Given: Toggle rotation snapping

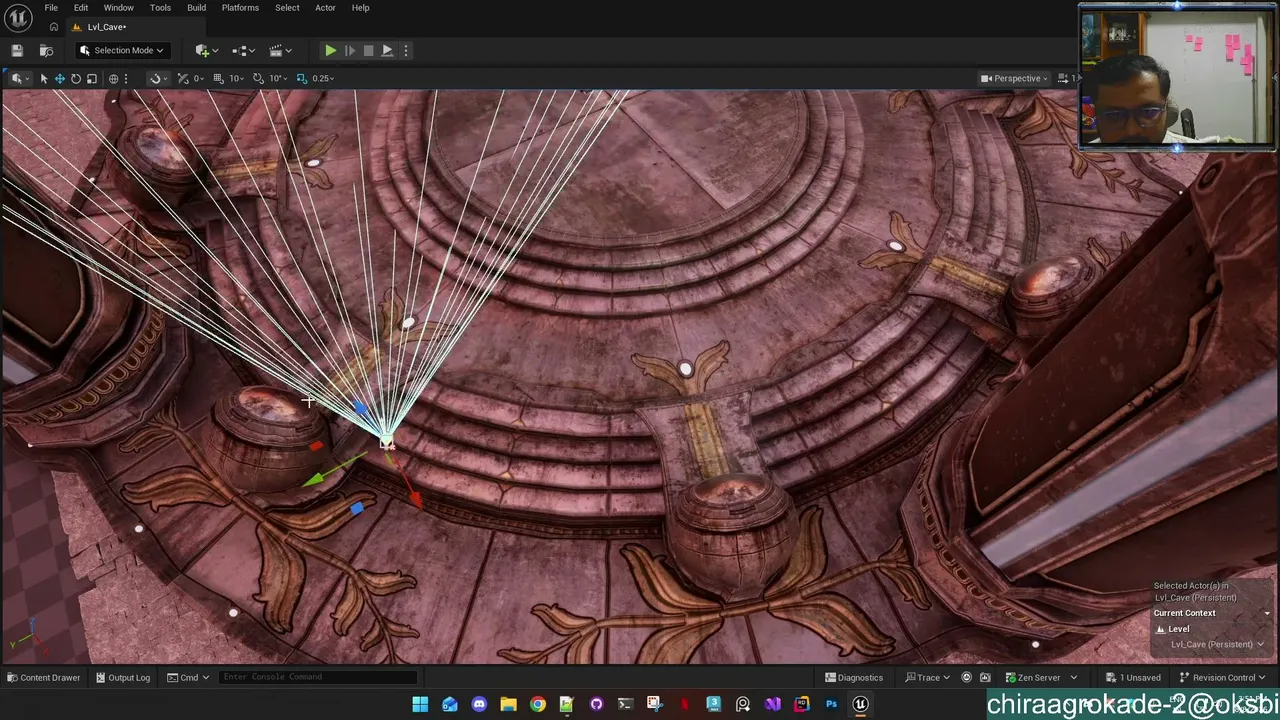Looking at the screenshot, I should pyautogui.click(x=258, y=78).
